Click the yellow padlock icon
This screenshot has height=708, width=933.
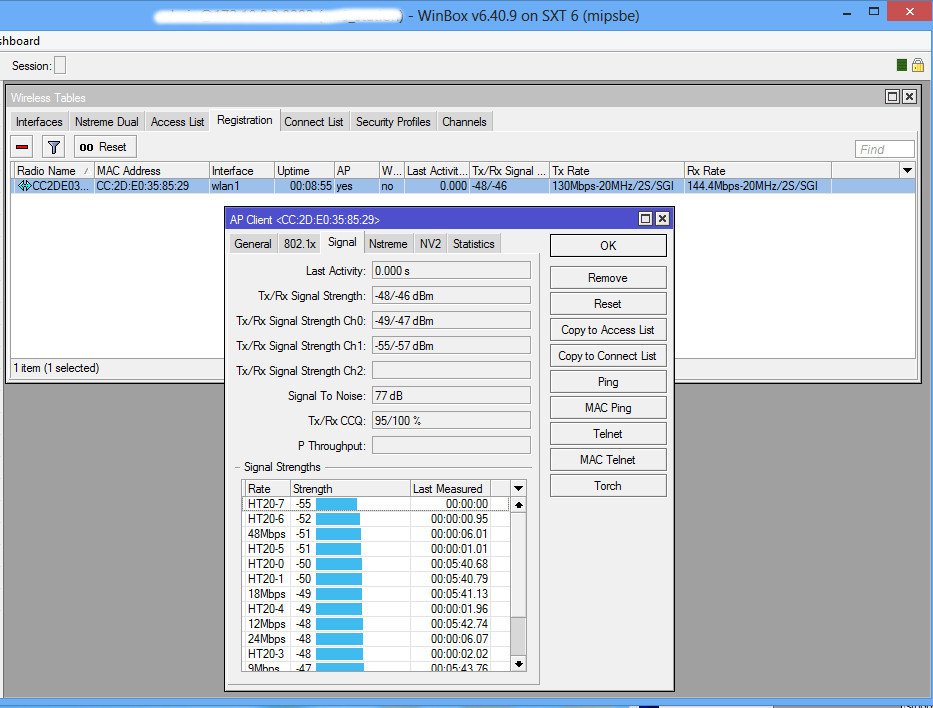point(918,65)
